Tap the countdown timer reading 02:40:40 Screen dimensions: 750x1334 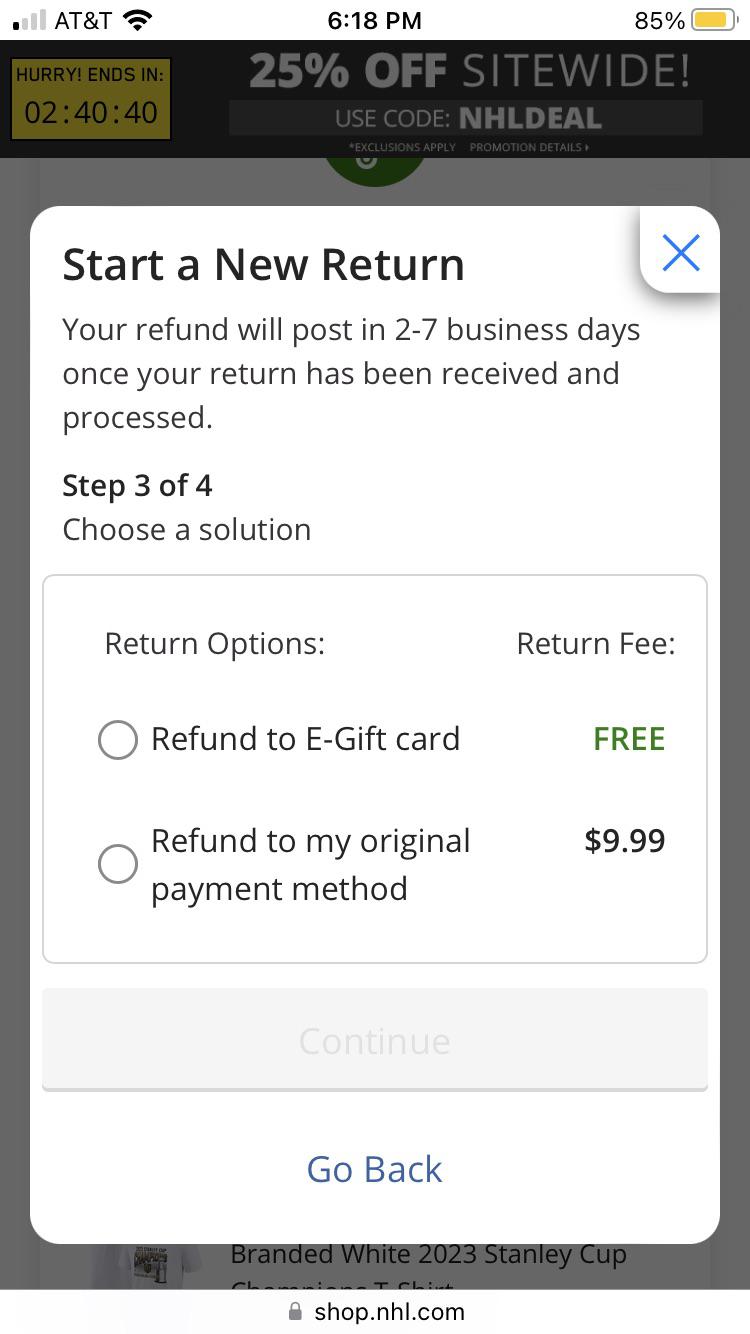(x=90, y=113)
